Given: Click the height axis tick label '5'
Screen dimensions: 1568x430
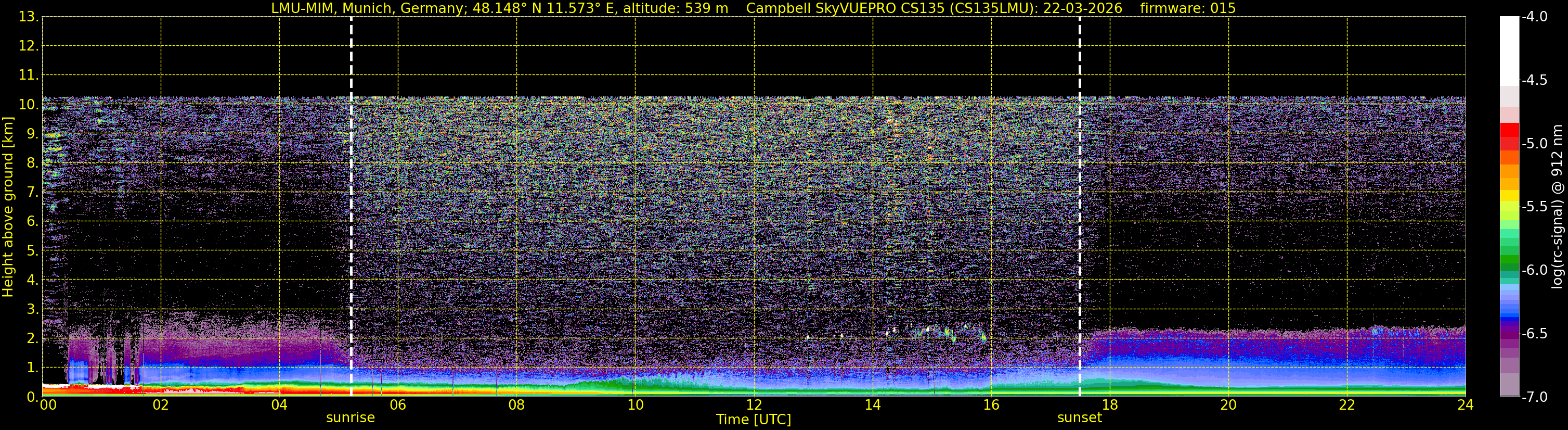Looking at the screenshot, I should [32, 251].
